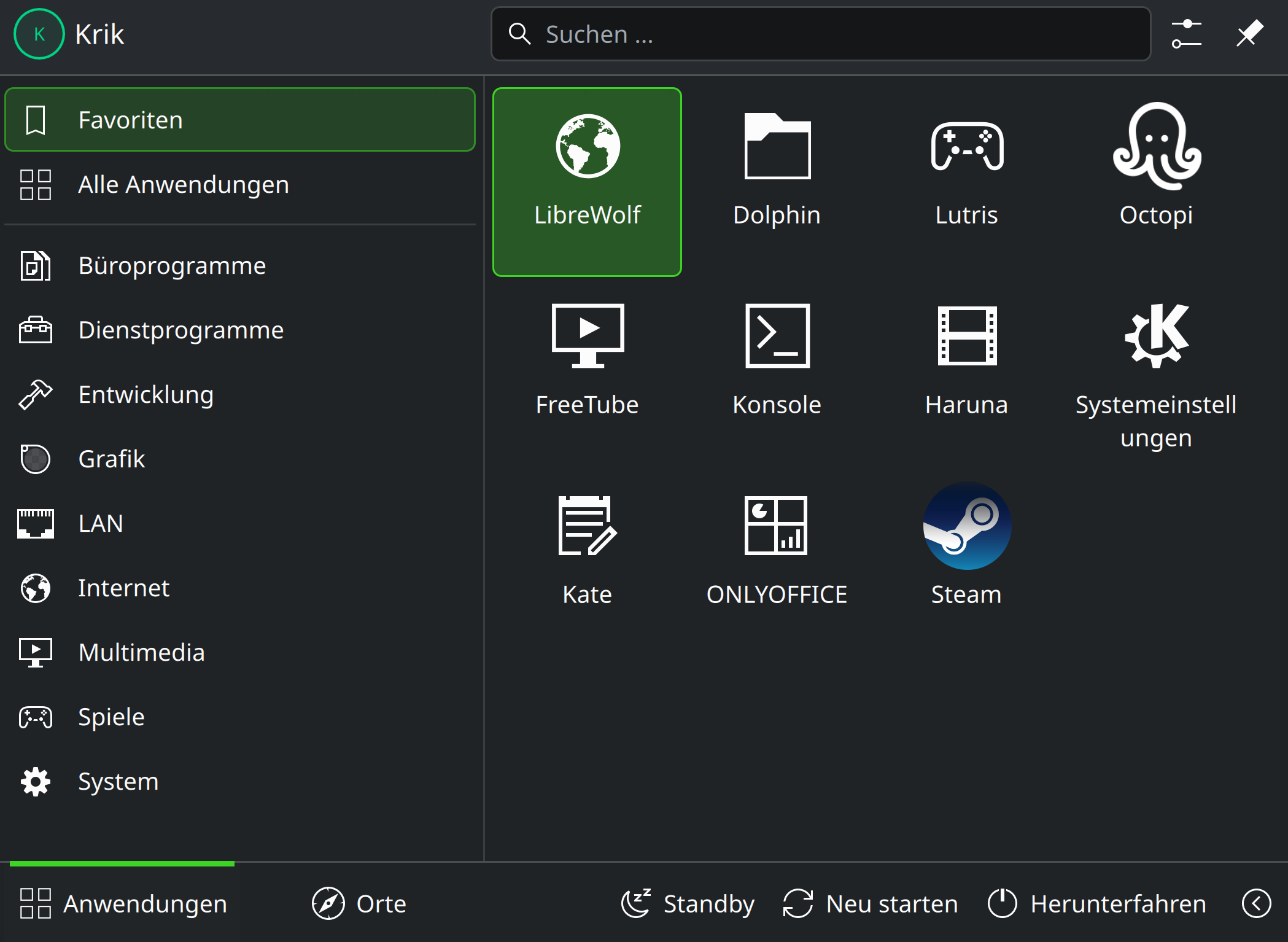
Task: Switch to the Orte tab
Action: (x=359, y=903)
